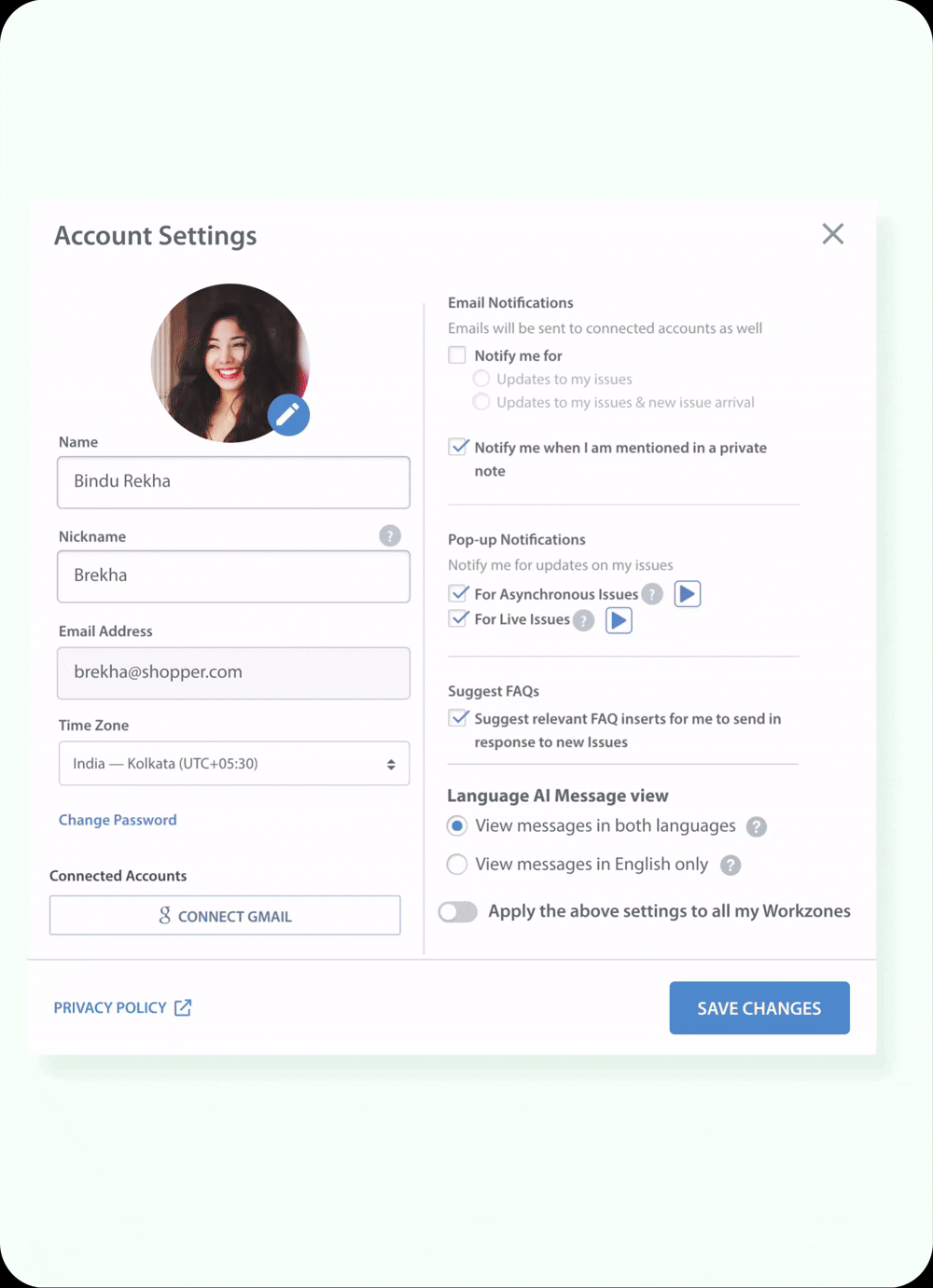Click help icon for English only option

coord(731,866)
